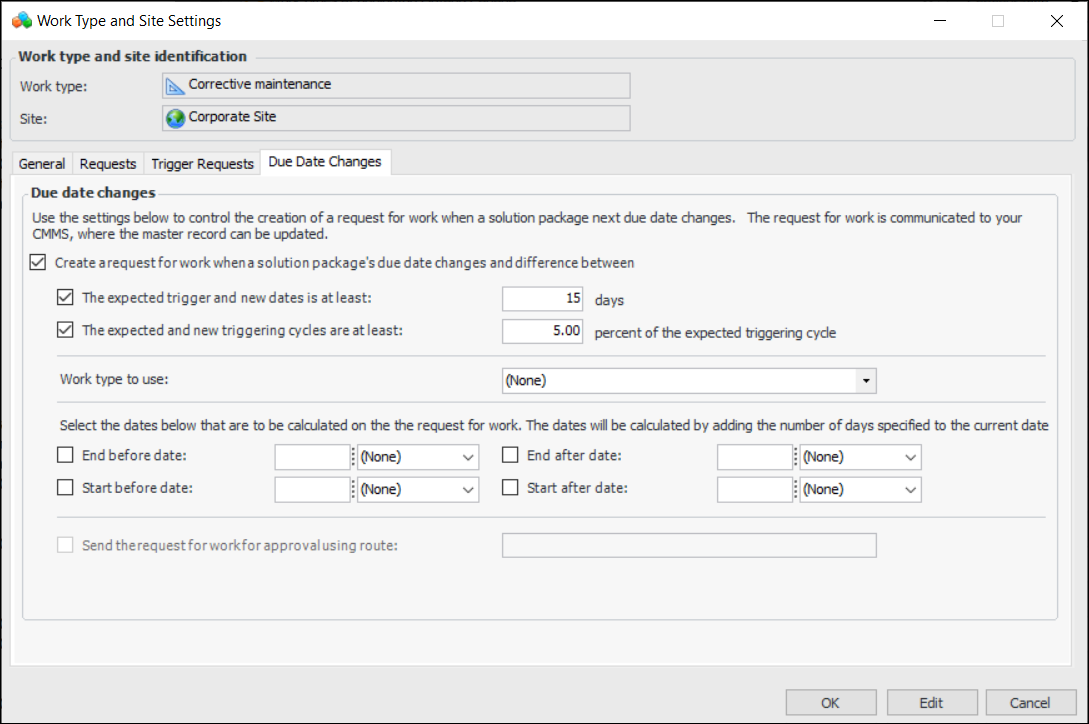Uncheck expected trigger and new dates checkbox

pos(66,297)
